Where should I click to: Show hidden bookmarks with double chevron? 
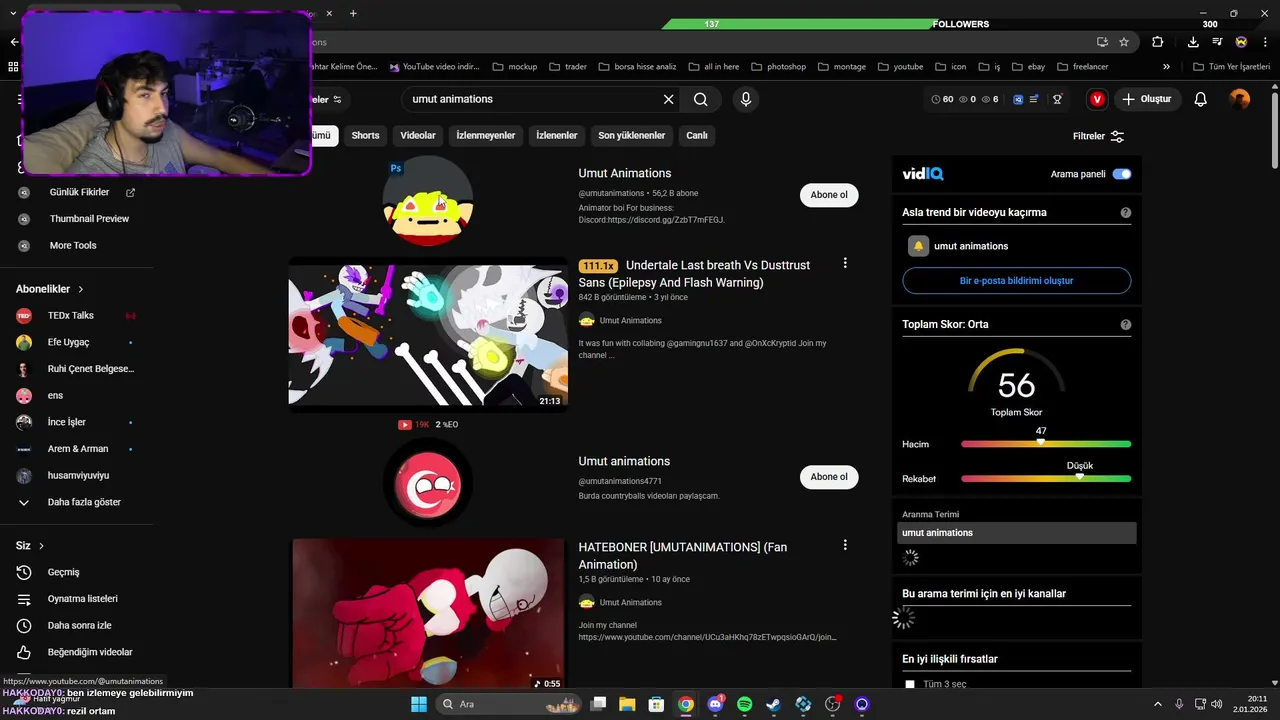1166,67
